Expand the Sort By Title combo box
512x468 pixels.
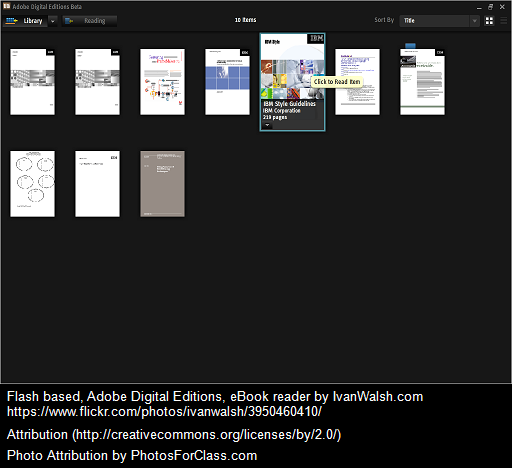click(439, 21)
